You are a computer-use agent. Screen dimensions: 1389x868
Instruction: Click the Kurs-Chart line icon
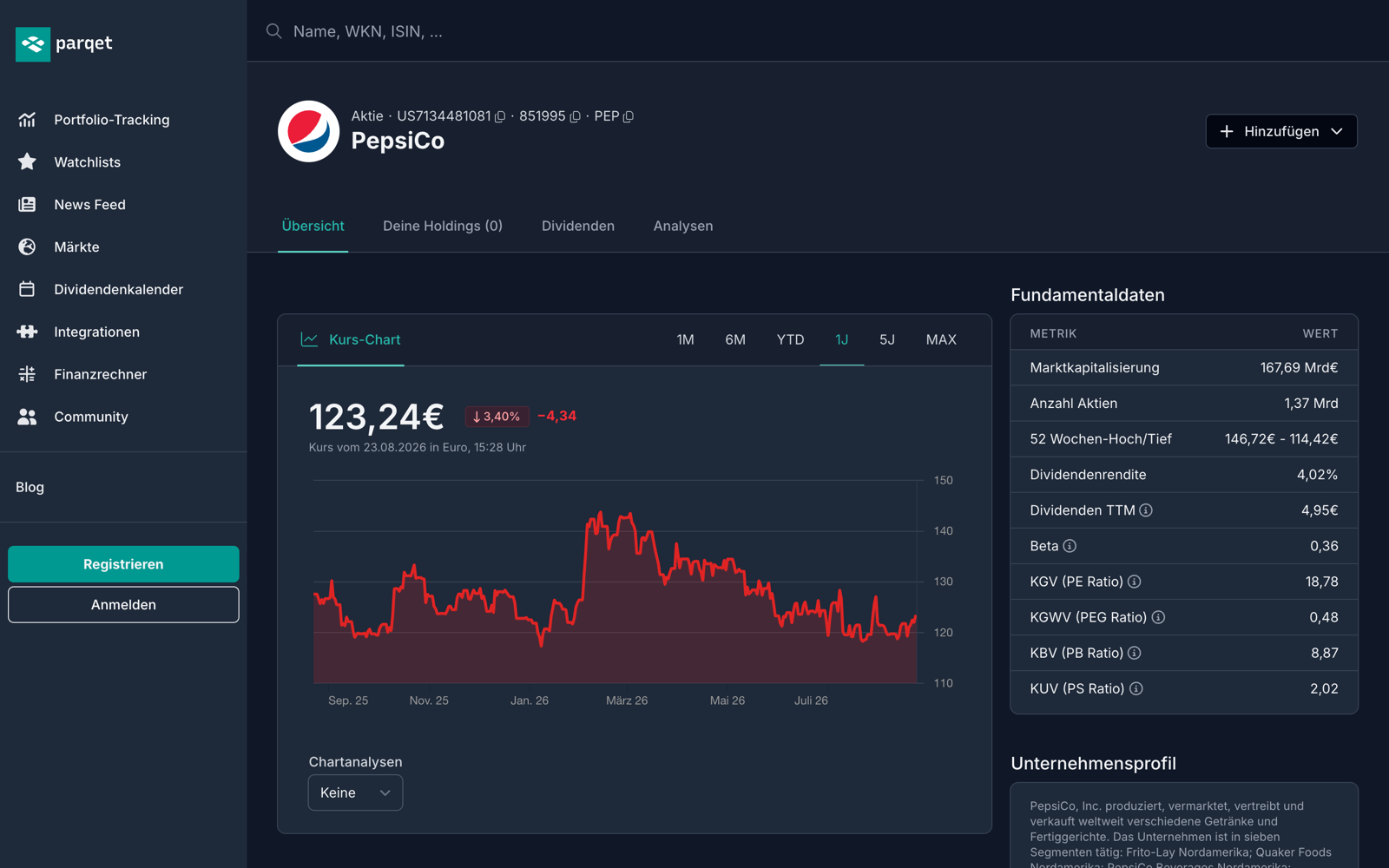tap(309, 339)
